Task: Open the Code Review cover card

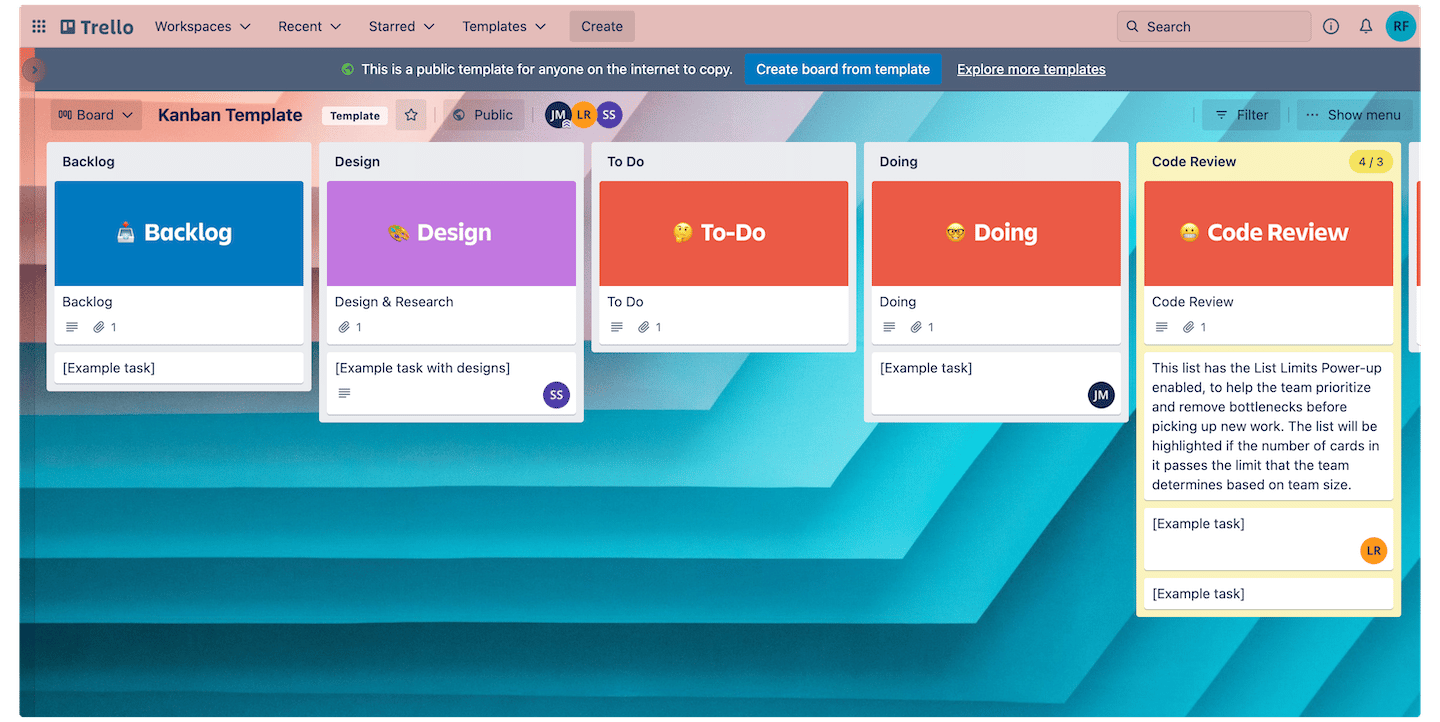Action: coord(1269,262)
